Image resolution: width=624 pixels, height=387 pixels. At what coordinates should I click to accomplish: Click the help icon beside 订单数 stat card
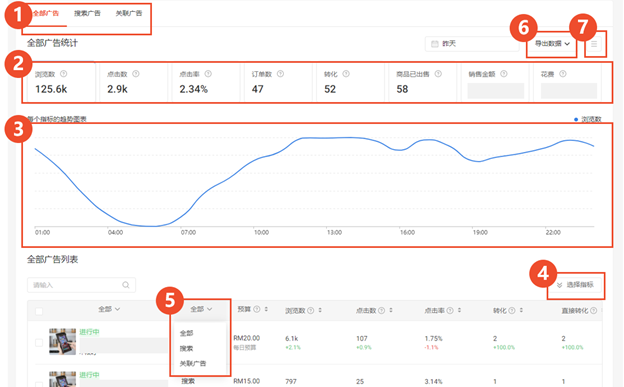[281, 74]
